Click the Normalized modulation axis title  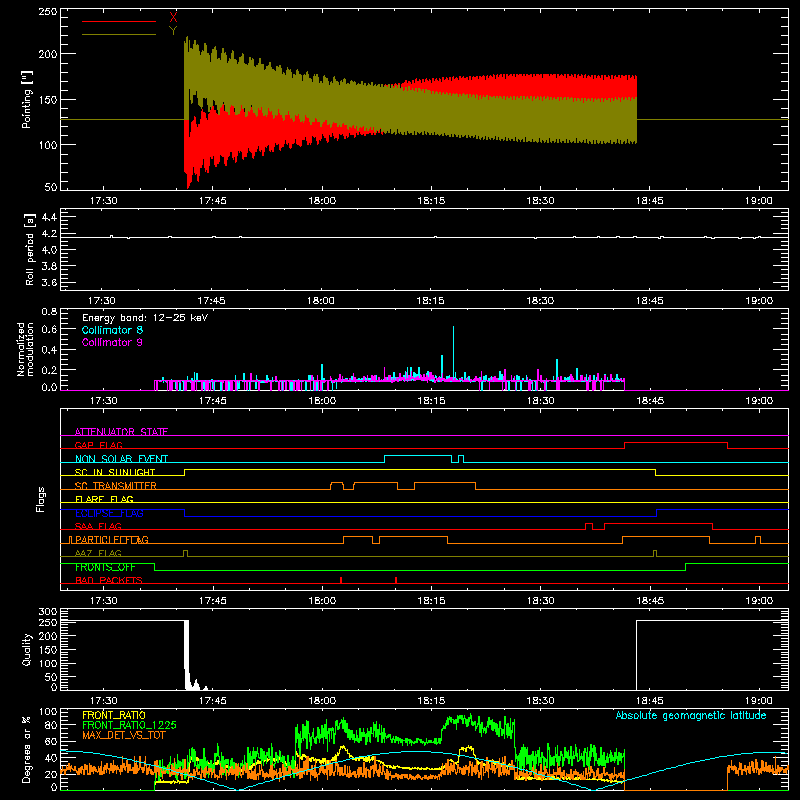pyautogui.click(x=26, y=349)
